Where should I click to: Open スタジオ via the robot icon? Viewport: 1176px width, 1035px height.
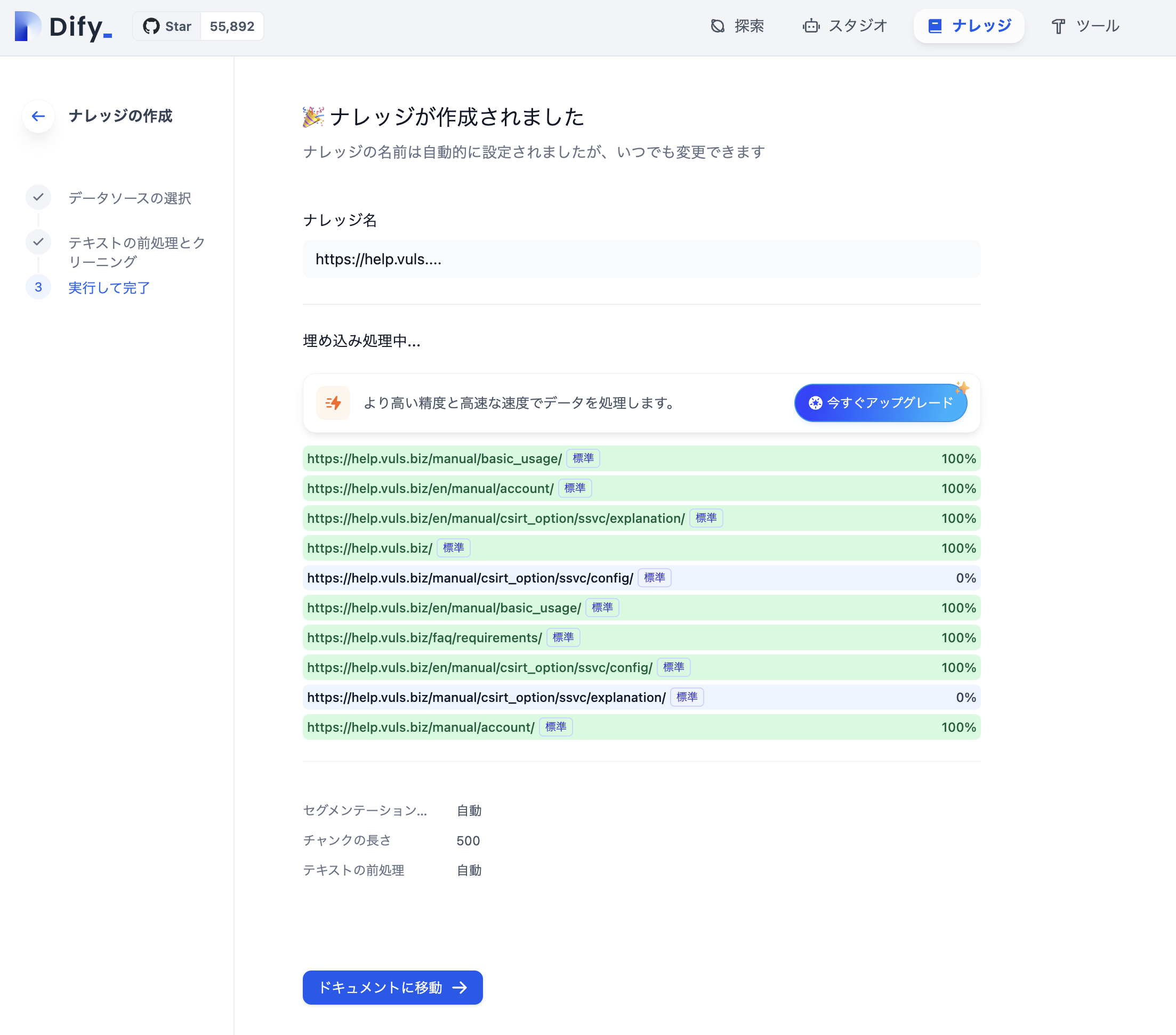tap(811, 26)
